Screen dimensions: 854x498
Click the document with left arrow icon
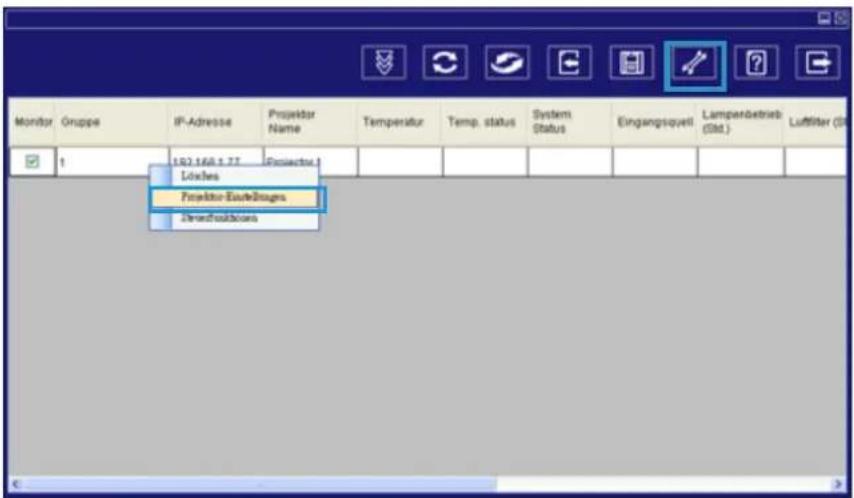[x=569, y=63]
